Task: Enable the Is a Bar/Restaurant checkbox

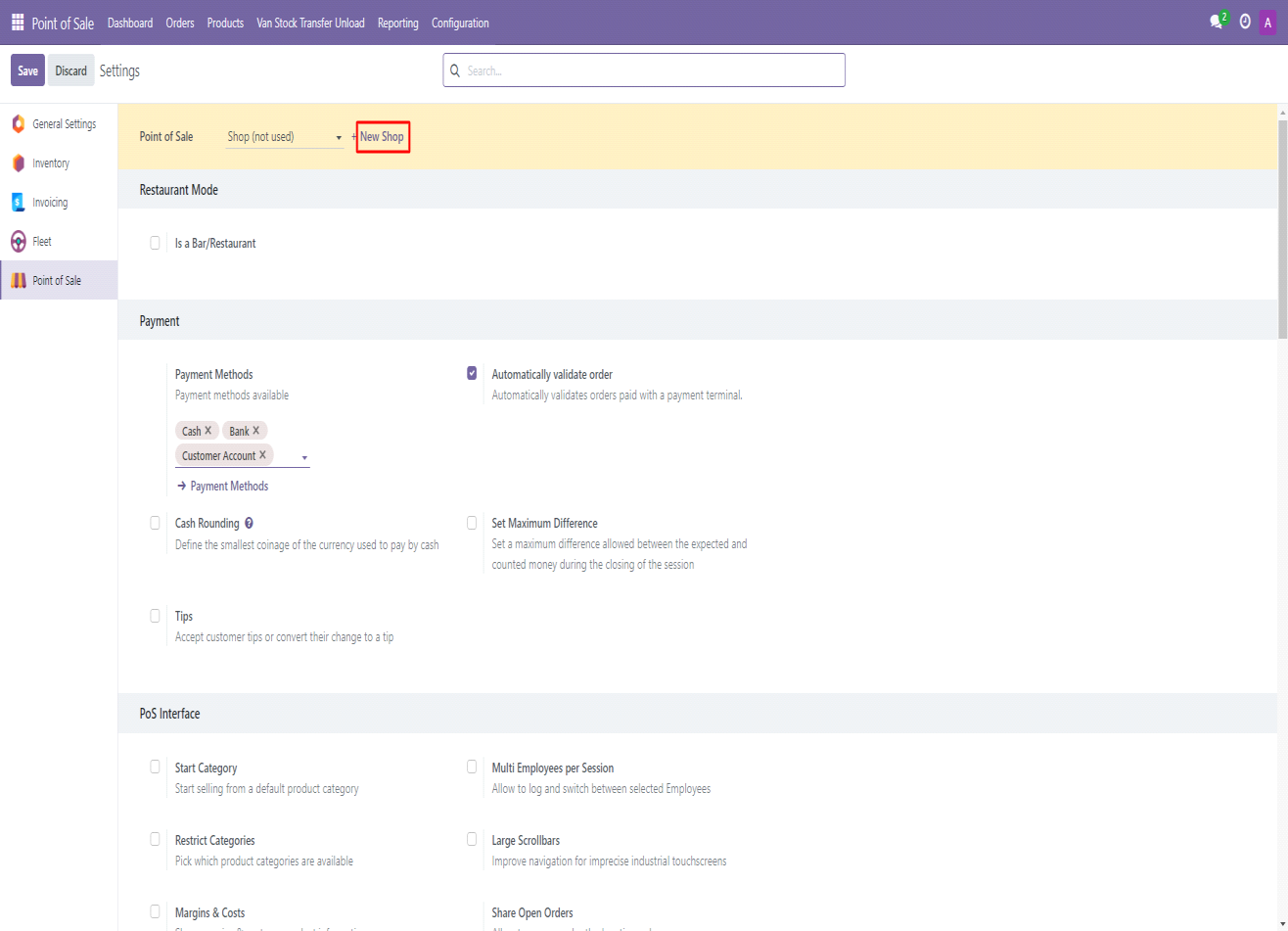Action: (x=155, y=243)
